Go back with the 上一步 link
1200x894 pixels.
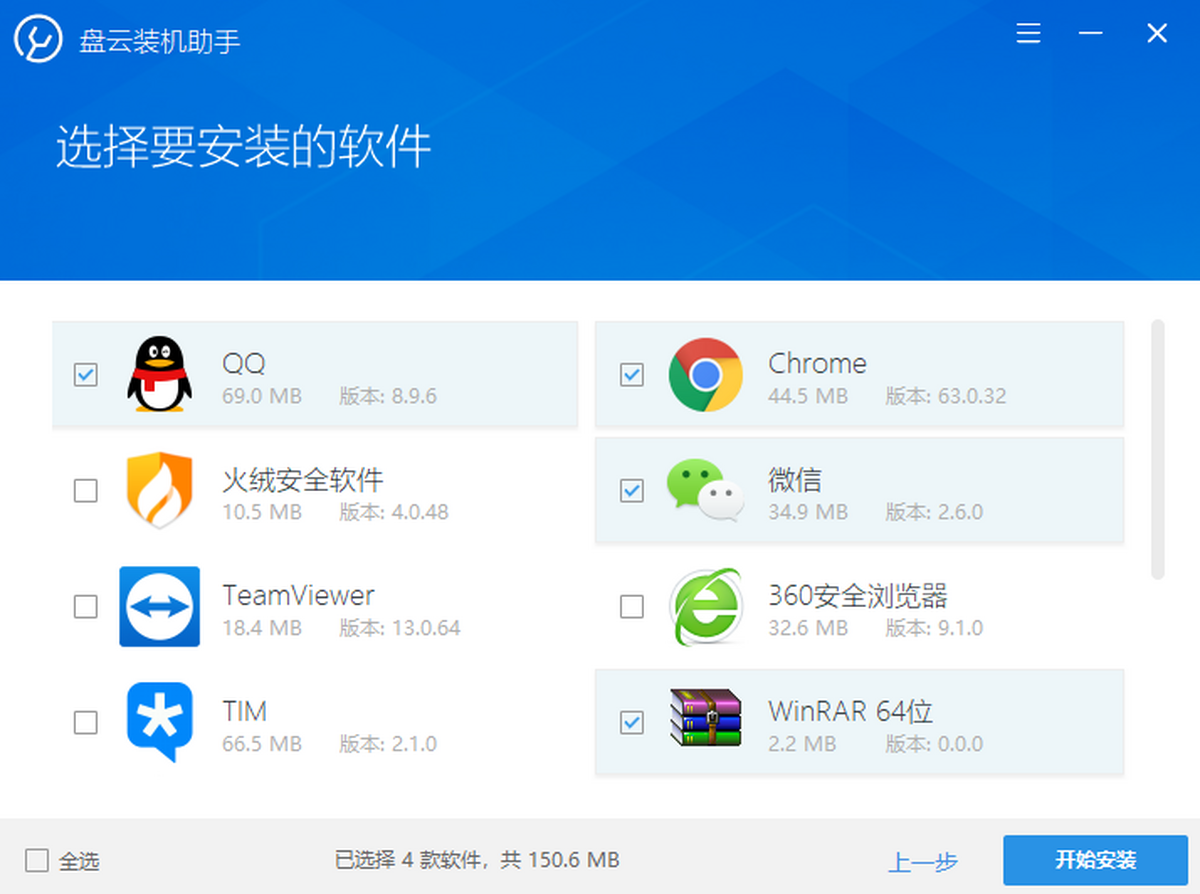(x=922, y=861)
